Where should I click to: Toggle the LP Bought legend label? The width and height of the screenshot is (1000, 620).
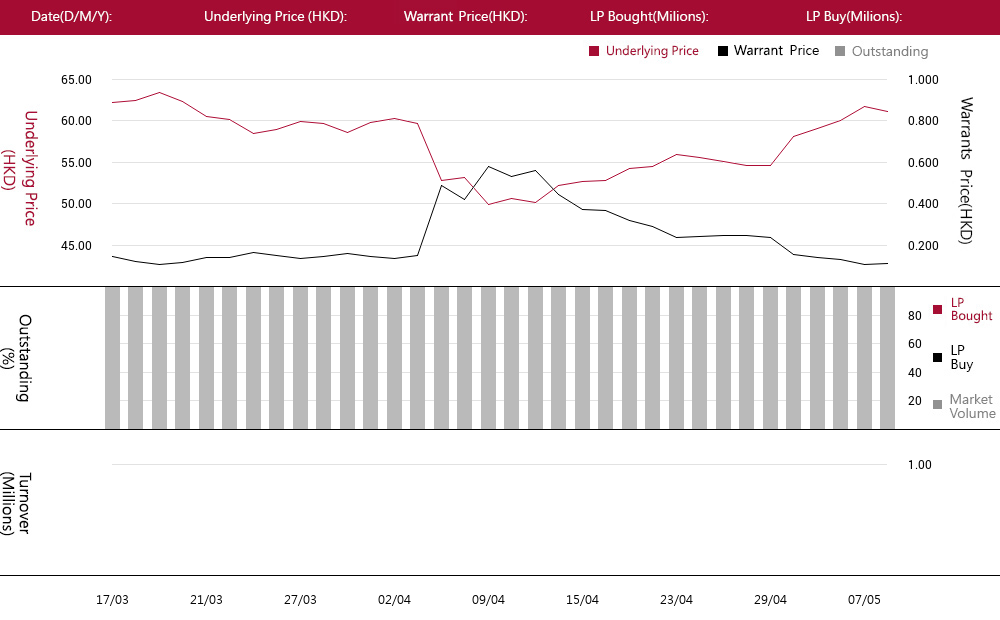[971, 309]
